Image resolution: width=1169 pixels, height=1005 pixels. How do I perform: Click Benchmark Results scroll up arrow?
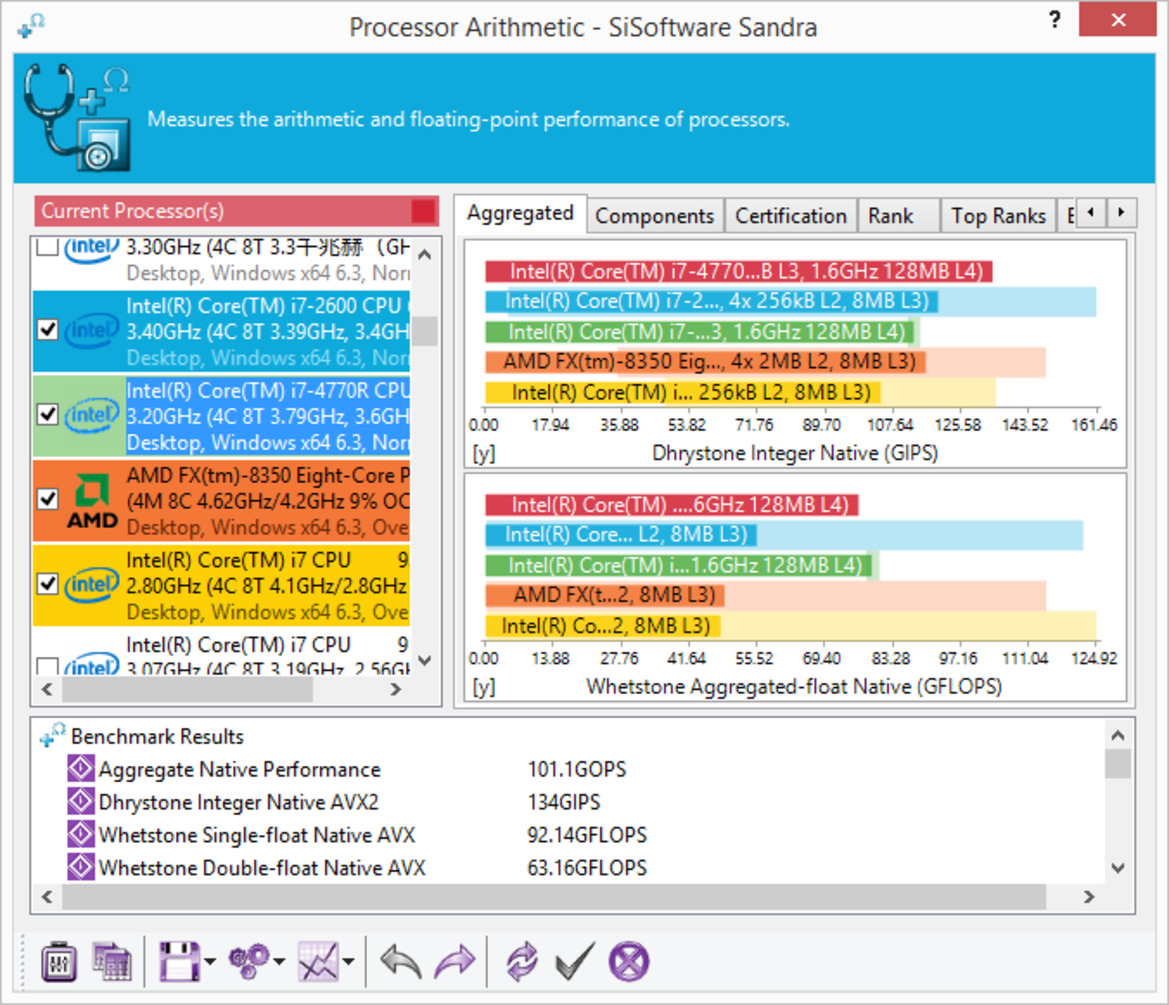pos(1118,736)
